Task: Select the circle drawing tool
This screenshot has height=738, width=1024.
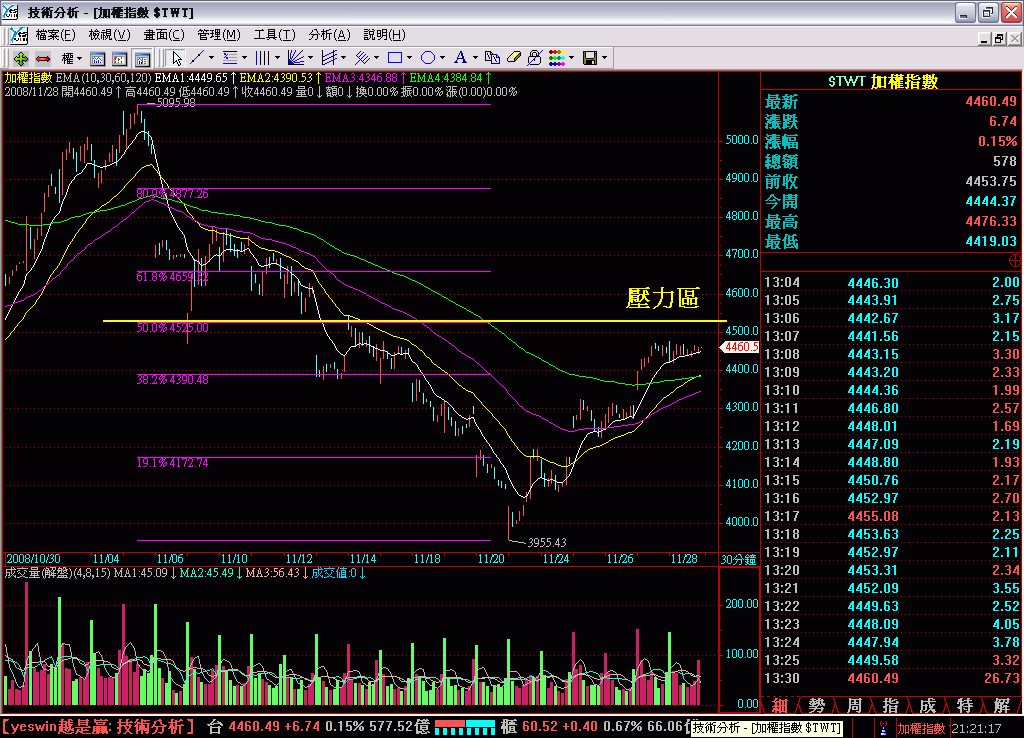Action: [428, 58]
